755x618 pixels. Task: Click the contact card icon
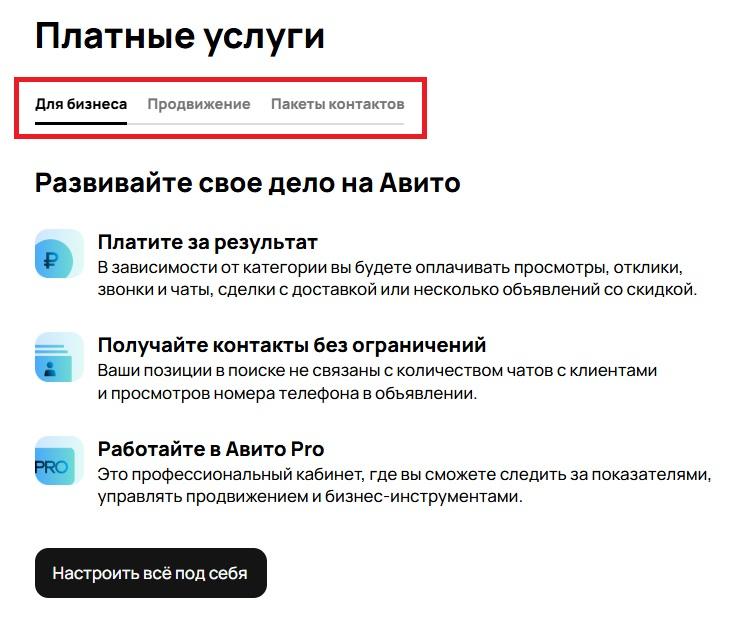pos(59,357)
